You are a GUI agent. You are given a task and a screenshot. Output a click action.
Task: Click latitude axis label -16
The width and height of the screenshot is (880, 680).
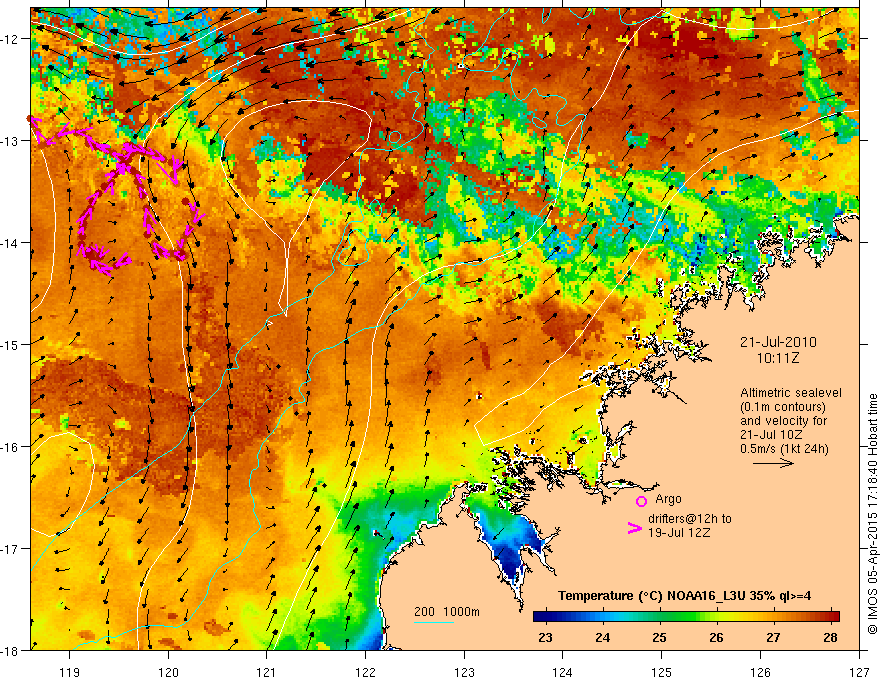[x=11, y=447]
